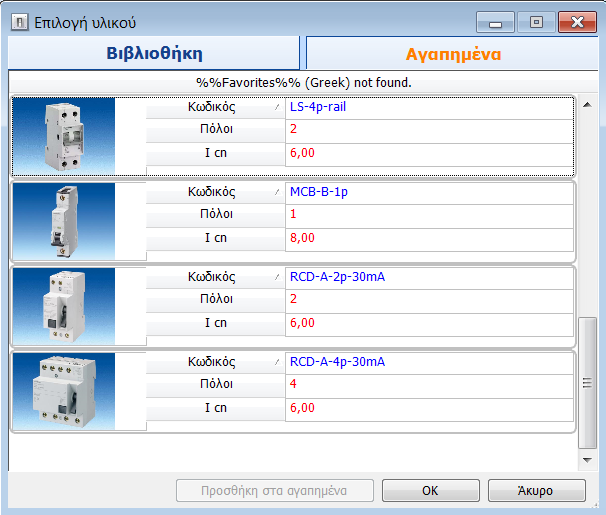Click the scrollbar down arrow
The height and width of the screenshot is (515, 606).
pyautogui.click(x=588, y=459)
